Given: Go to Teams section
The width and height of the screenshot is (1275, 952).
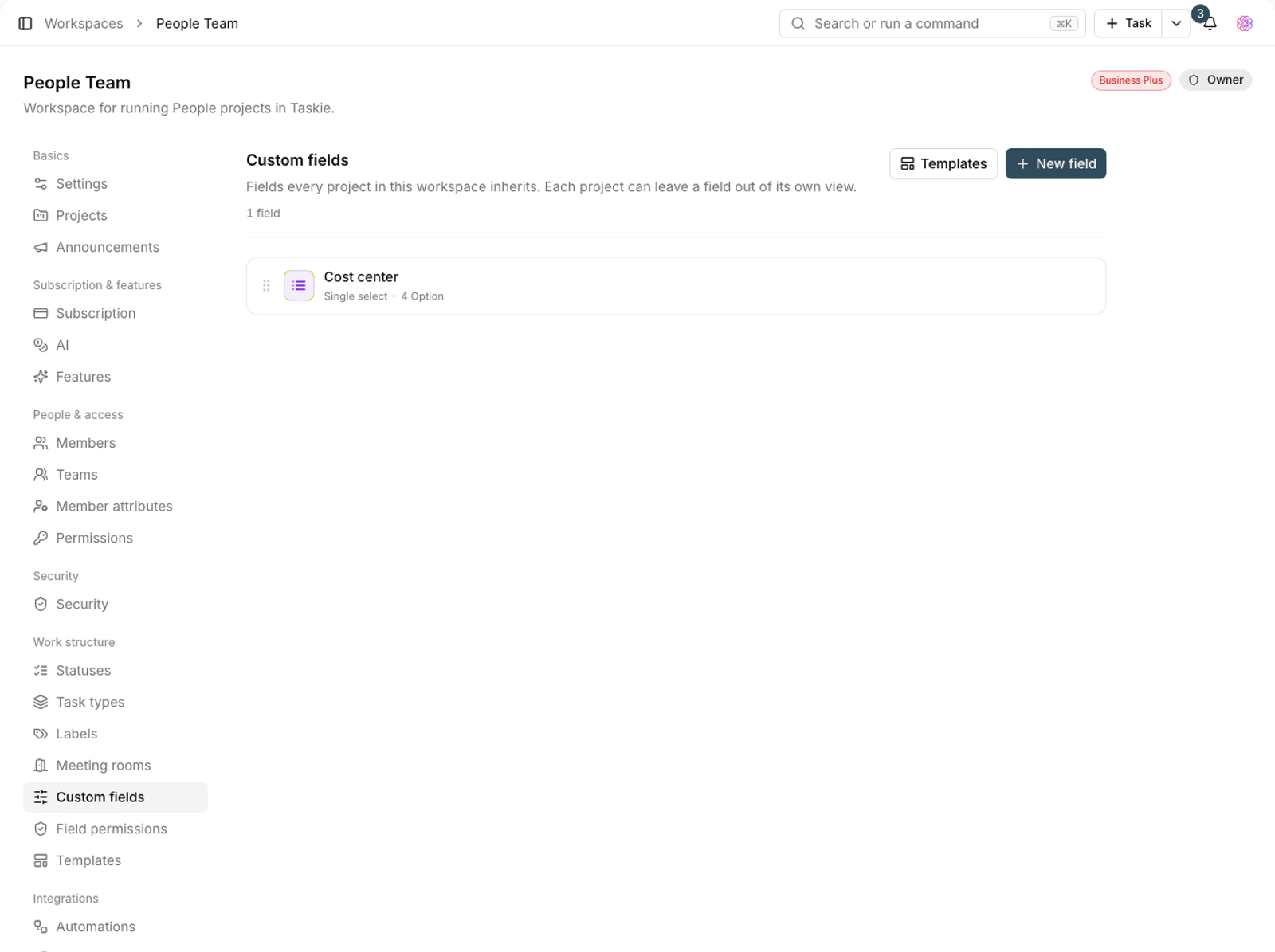Looking at the screenshot, I should pos(116,475).
